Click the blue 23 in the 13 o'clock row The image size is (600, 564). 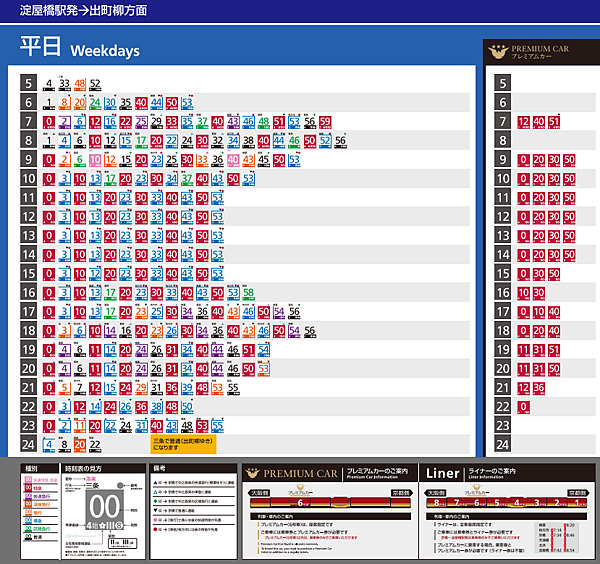[x=126, y=236]
